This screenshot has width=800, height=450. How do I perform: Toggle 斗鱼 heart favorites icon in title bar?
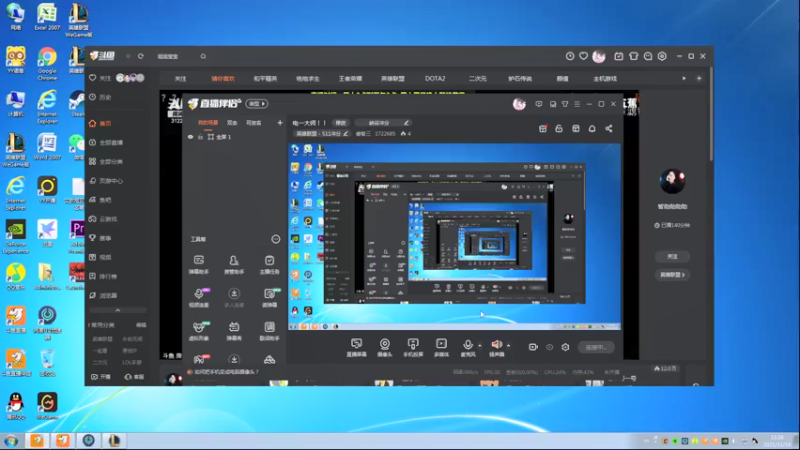pos(584,56)
